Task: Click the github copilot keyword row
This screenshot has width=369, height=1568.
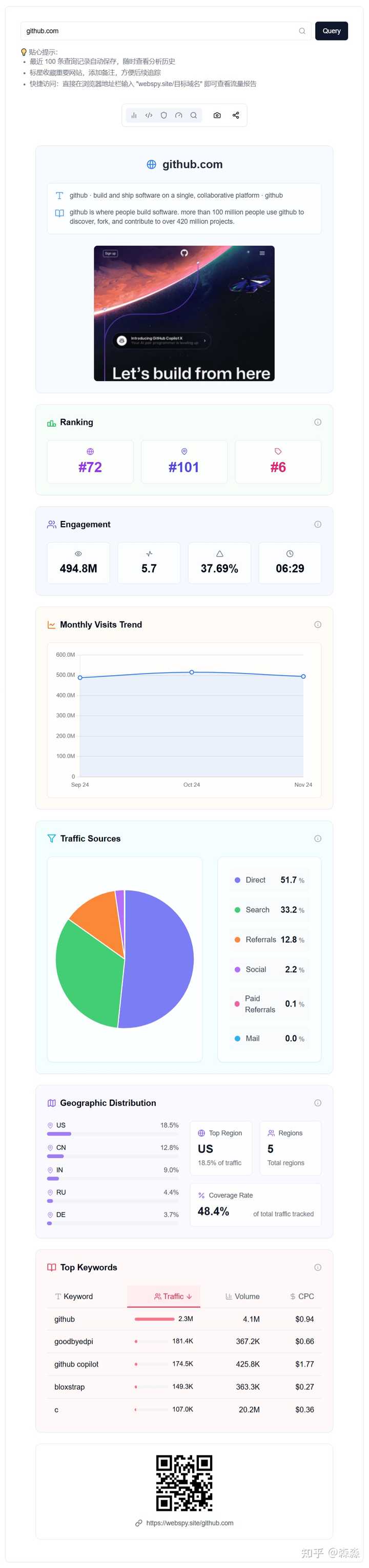Action: [x=184, y=1365]
